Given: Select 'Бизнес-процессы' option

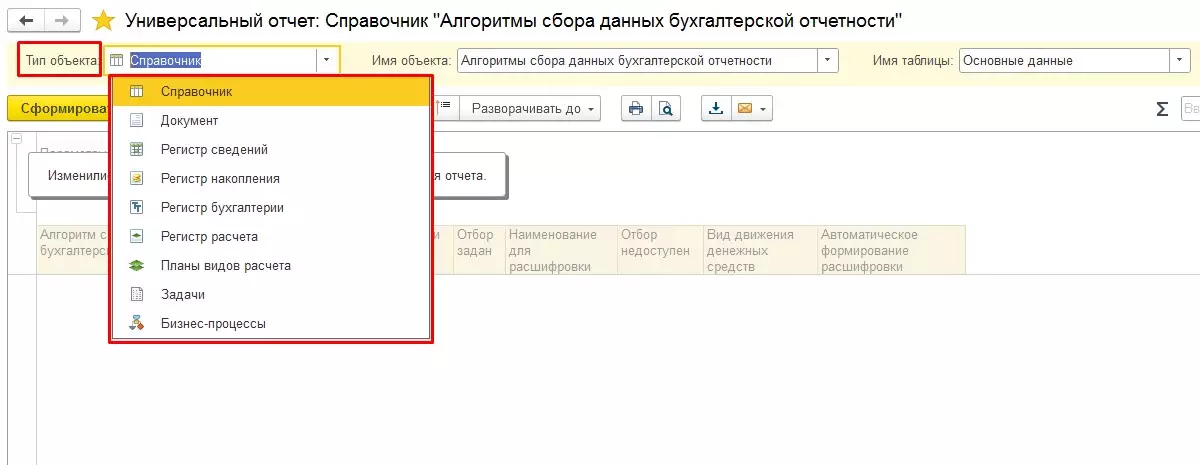Looking at the screenshot, I should click(270, 323).
